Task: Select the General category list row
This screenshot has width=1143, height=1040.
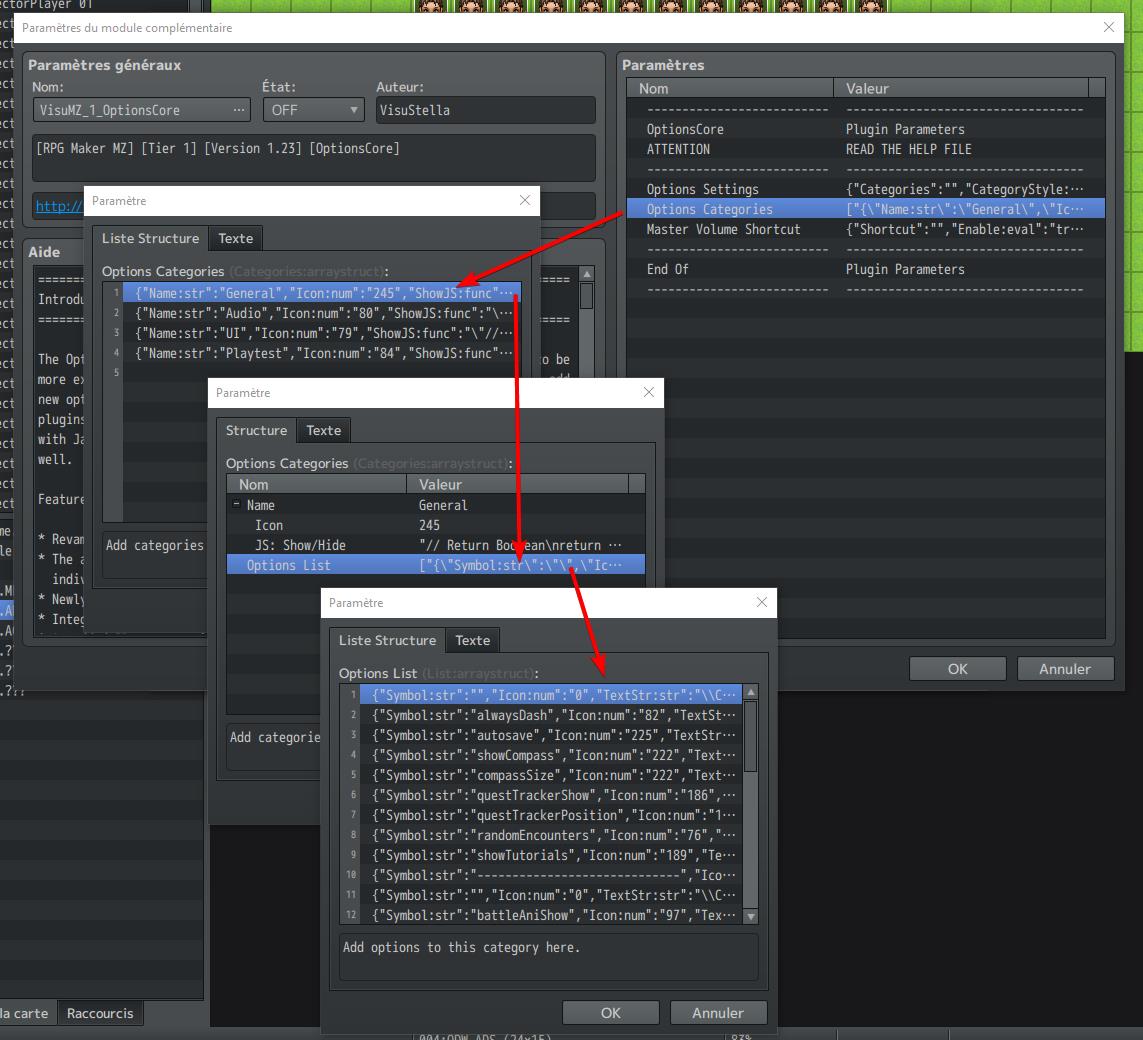Action: tap(321, 293)
